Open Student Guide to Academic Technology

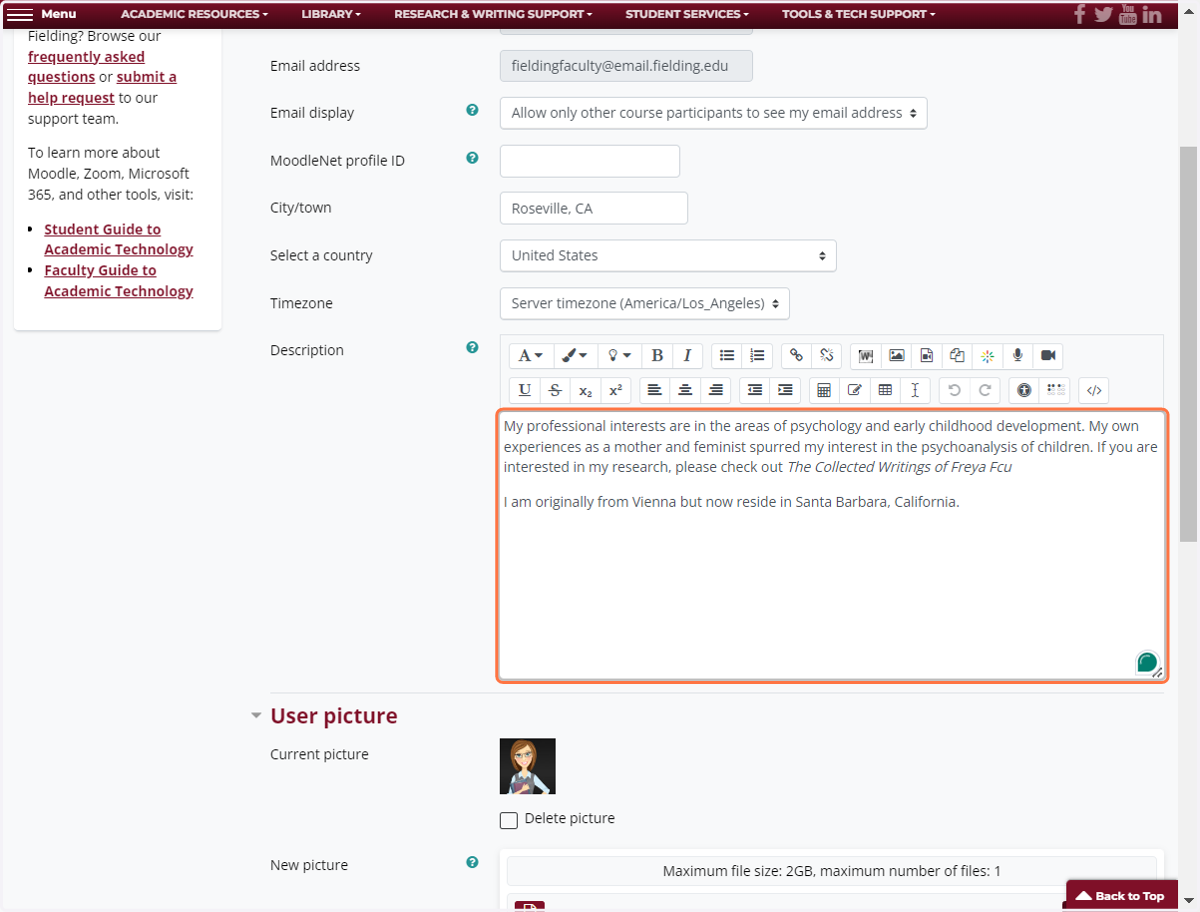pyautogui.click(x=118, y=239)
